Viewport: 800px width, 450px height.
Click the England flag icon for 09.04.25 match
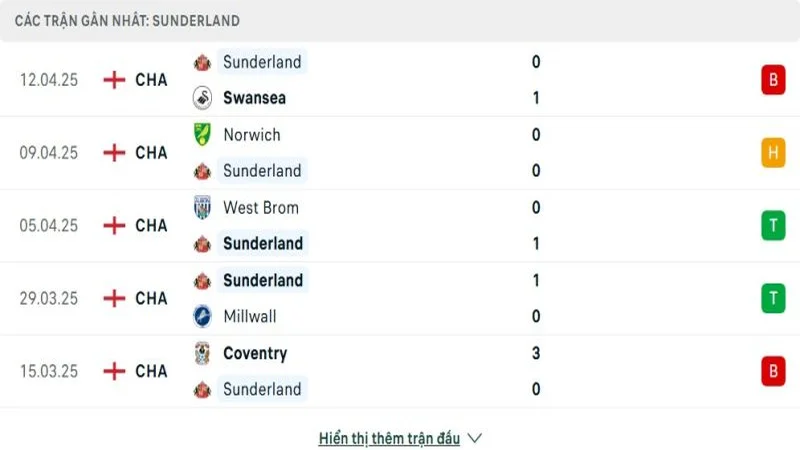tap(114, 153)
